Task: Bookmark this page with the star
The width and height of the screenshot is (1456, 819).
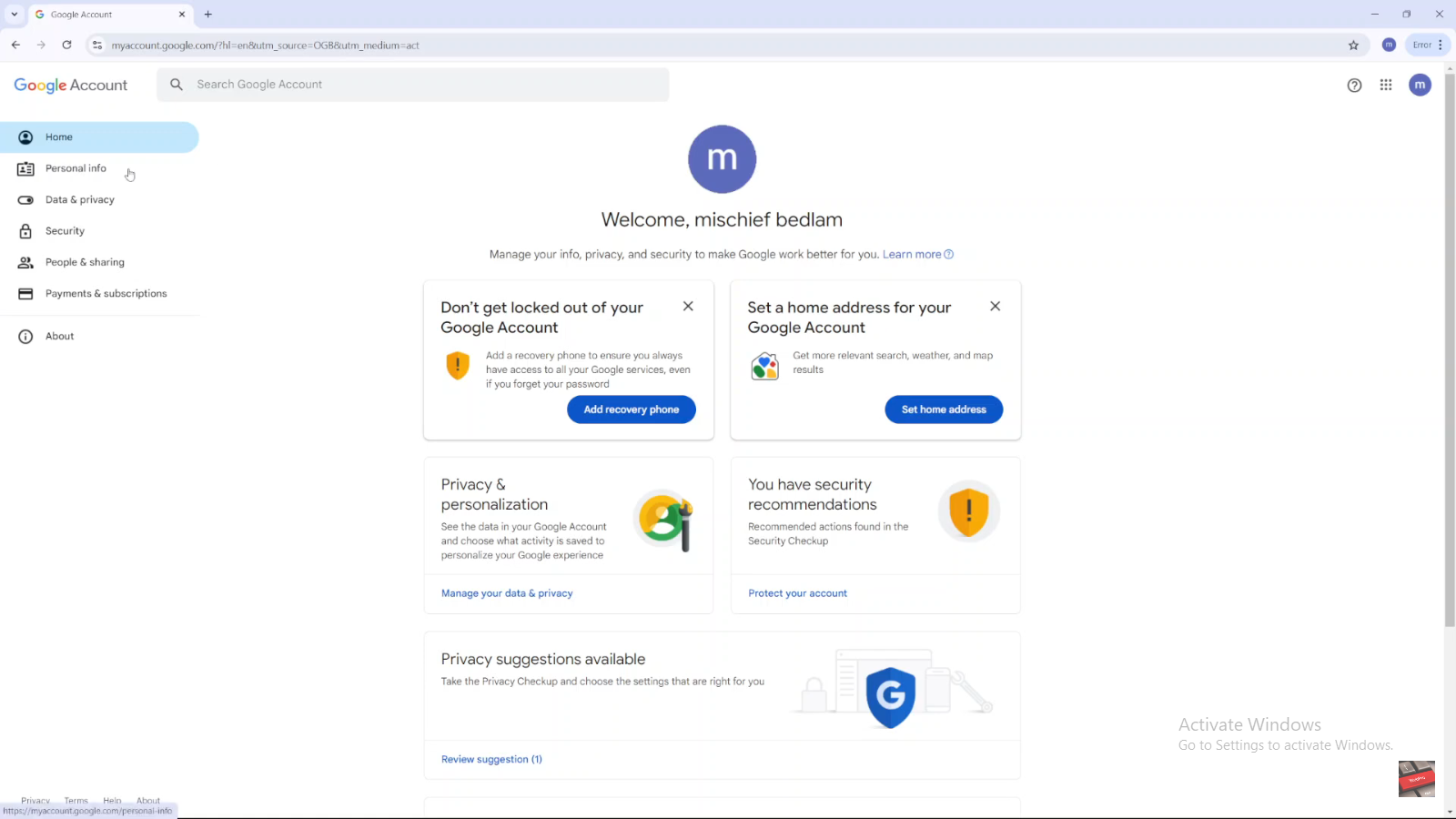Action: pyautogui.click(x=1353, y=45)
